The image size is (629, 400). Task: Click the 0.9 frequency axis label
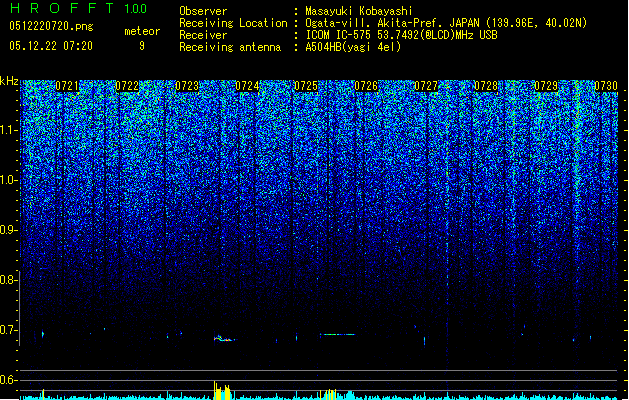pyautogui.click(x=9, y=230)
